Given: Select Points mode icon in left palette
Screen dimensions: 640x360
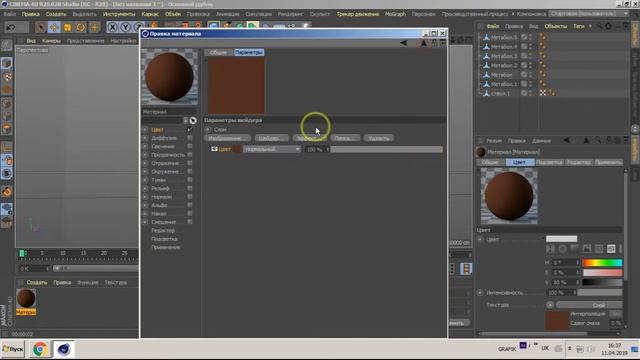Looking at the screenshot, I should 7,104.
